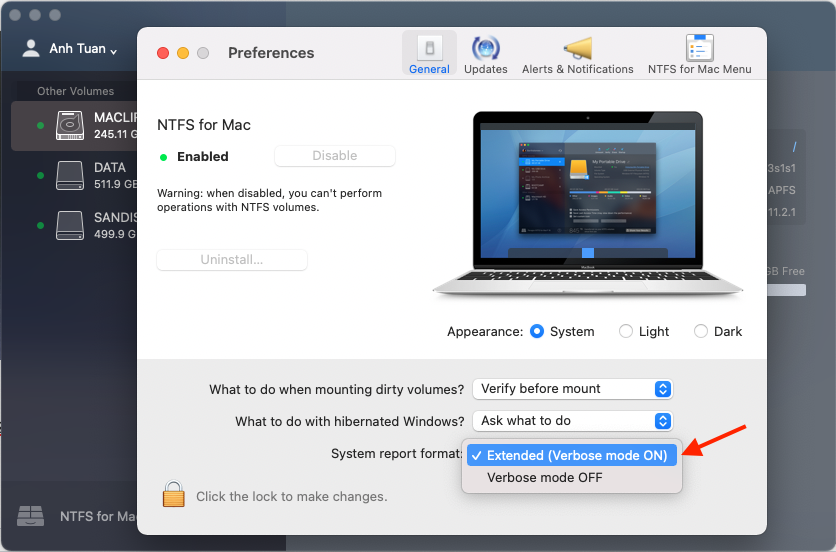Select the System appearance radio button
This screenshot has width=836, height=552.
(537, 331)
